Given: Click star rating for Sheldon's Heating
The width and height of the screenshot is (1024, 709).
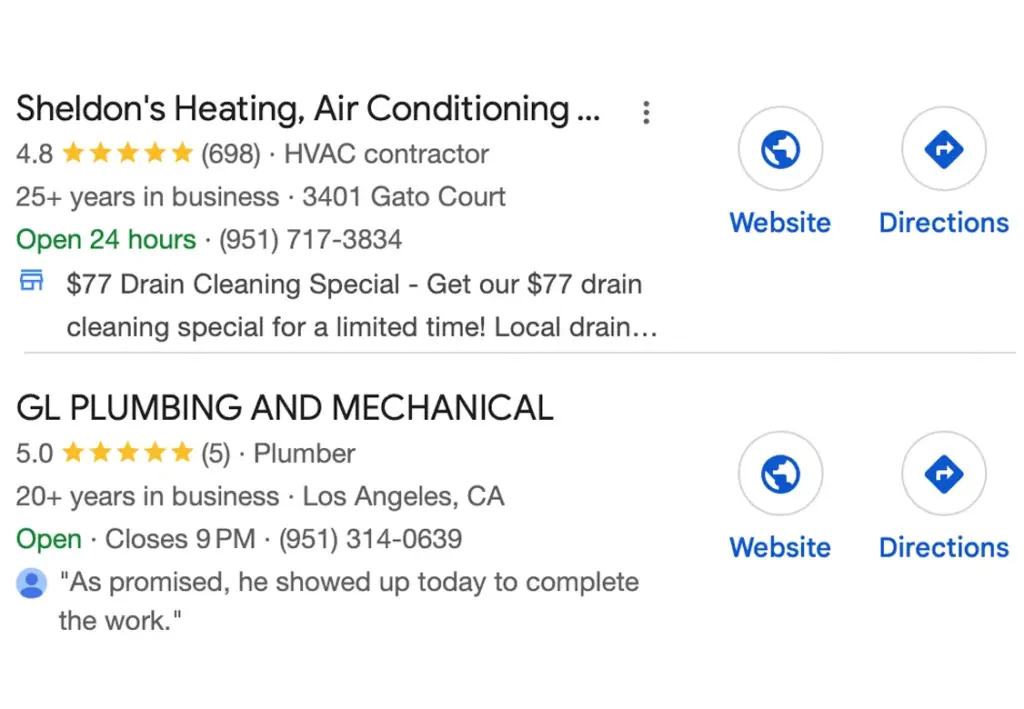Looking at the screenshot, I should tap(127, 154).
